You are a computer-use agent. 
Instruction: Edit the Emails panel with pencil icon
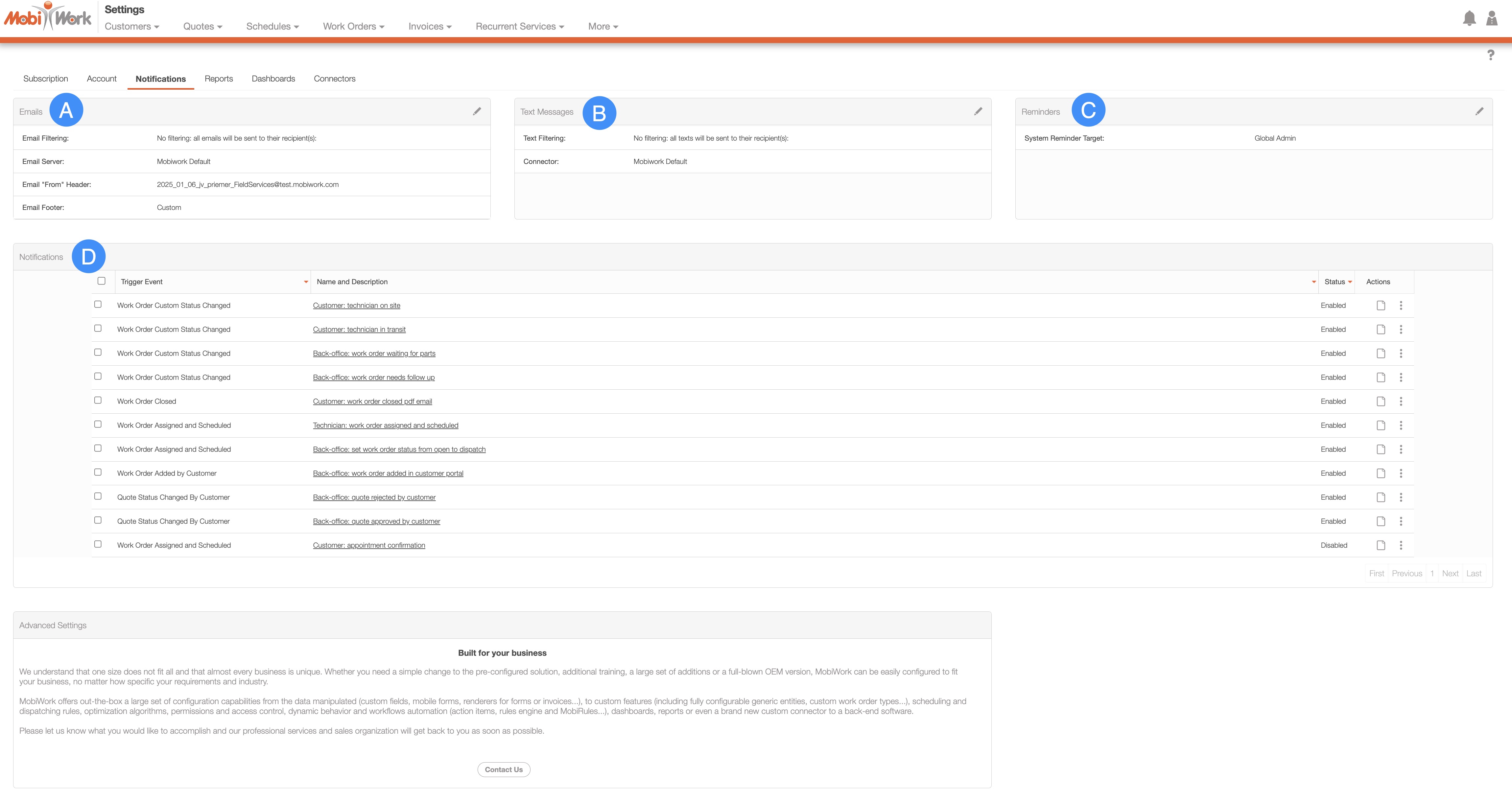pyautogui.click(x=477, y=111)
